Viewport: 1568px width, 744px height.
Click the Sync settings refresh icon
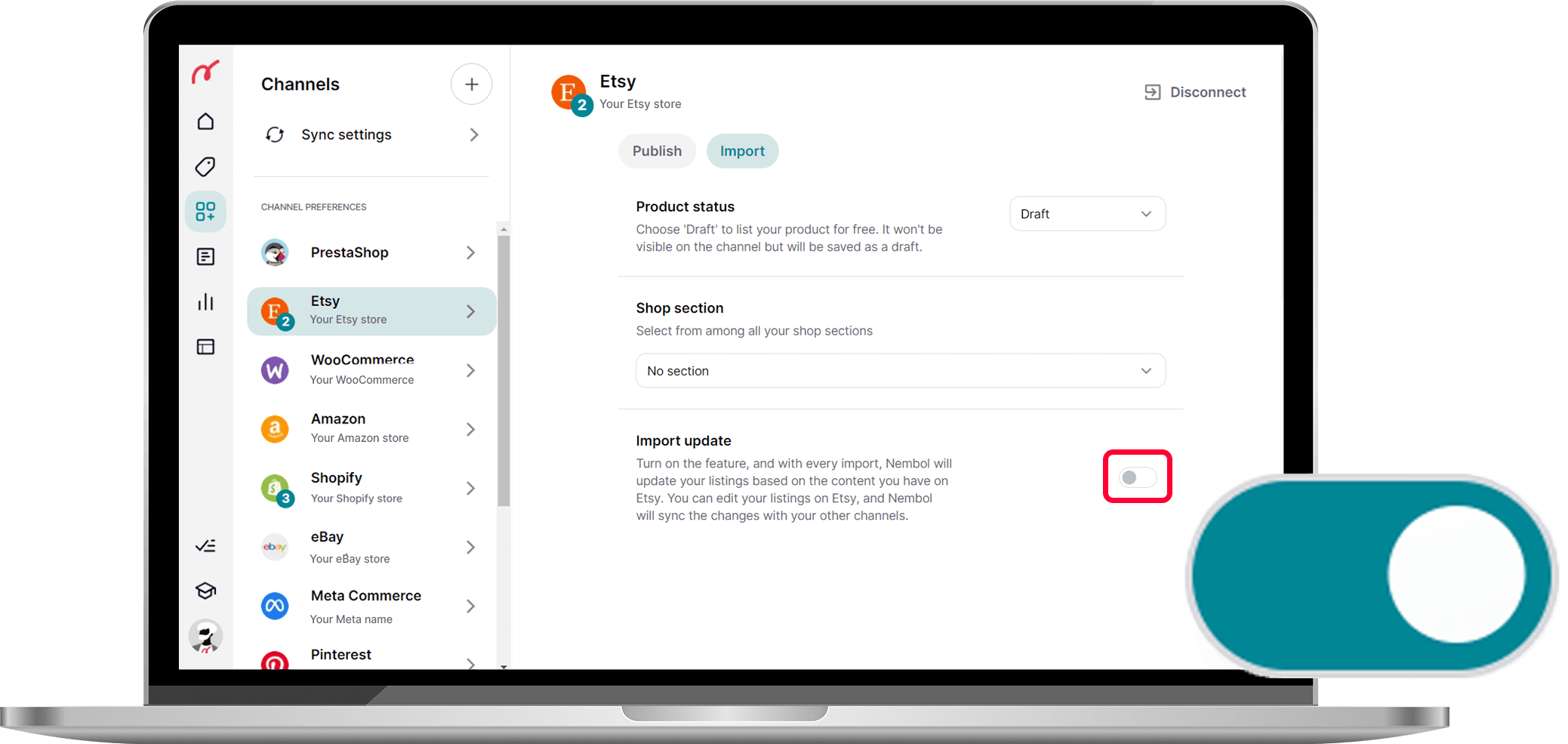coord(275,134)
